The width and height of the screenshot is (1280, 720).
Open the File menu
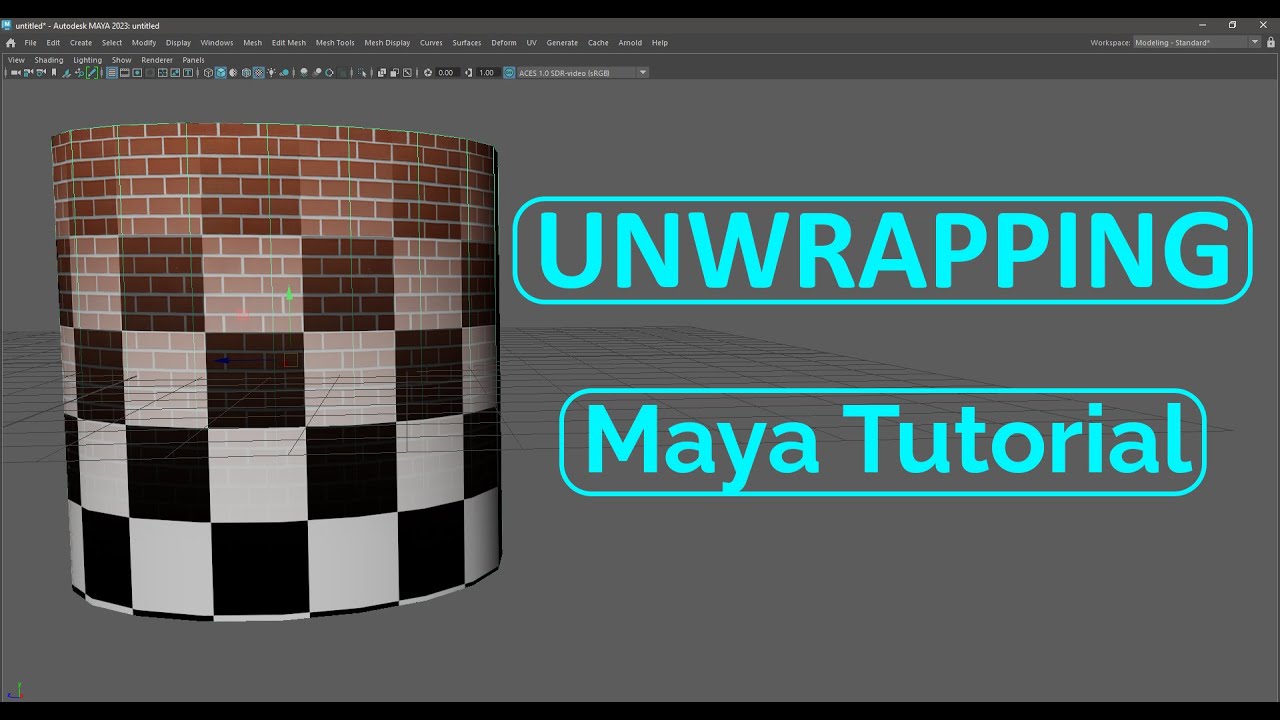pos(30,43)
